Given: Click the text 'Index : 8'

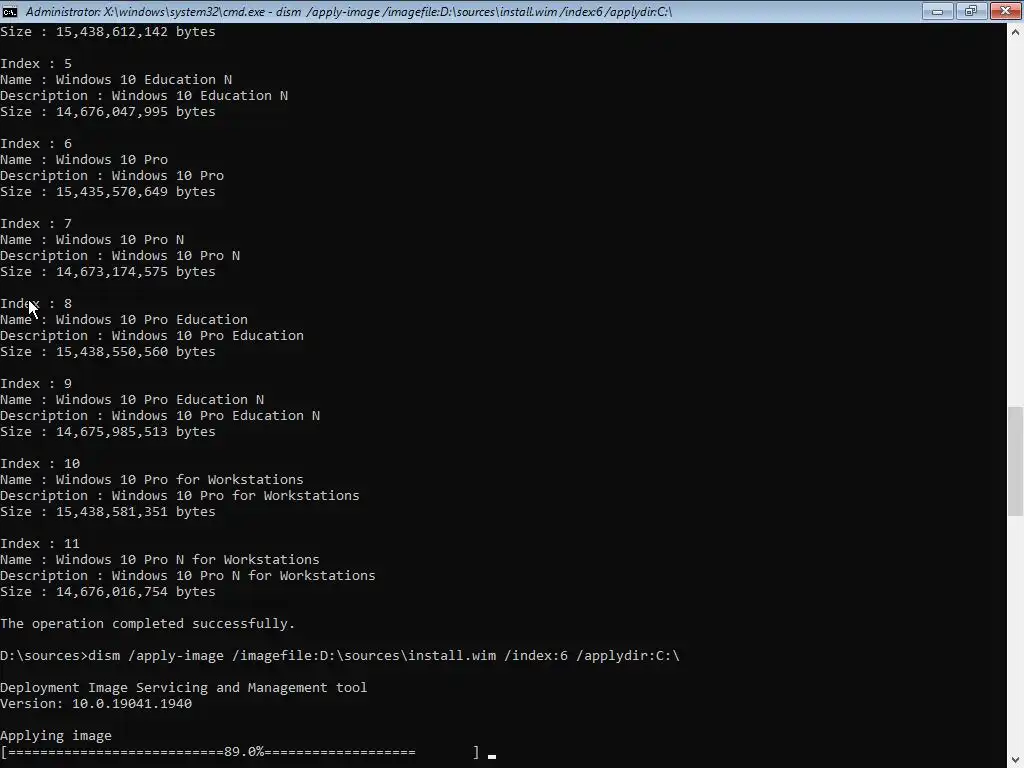Looking at the screenshot, I should (36, 304).
